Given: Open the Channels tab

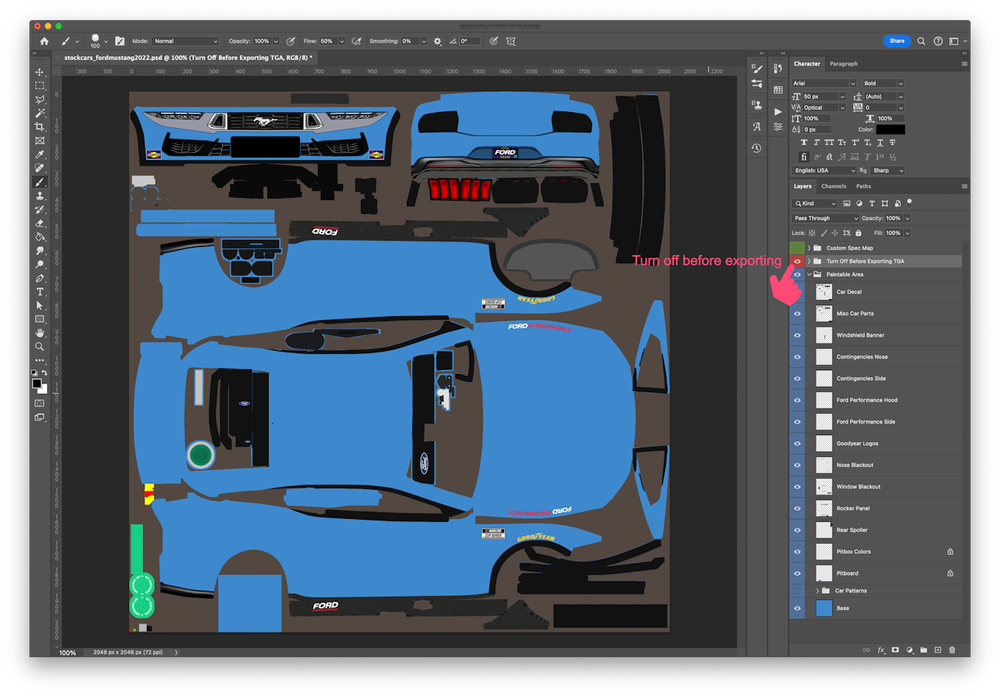Looking at the screenshot, I should 833,186.
